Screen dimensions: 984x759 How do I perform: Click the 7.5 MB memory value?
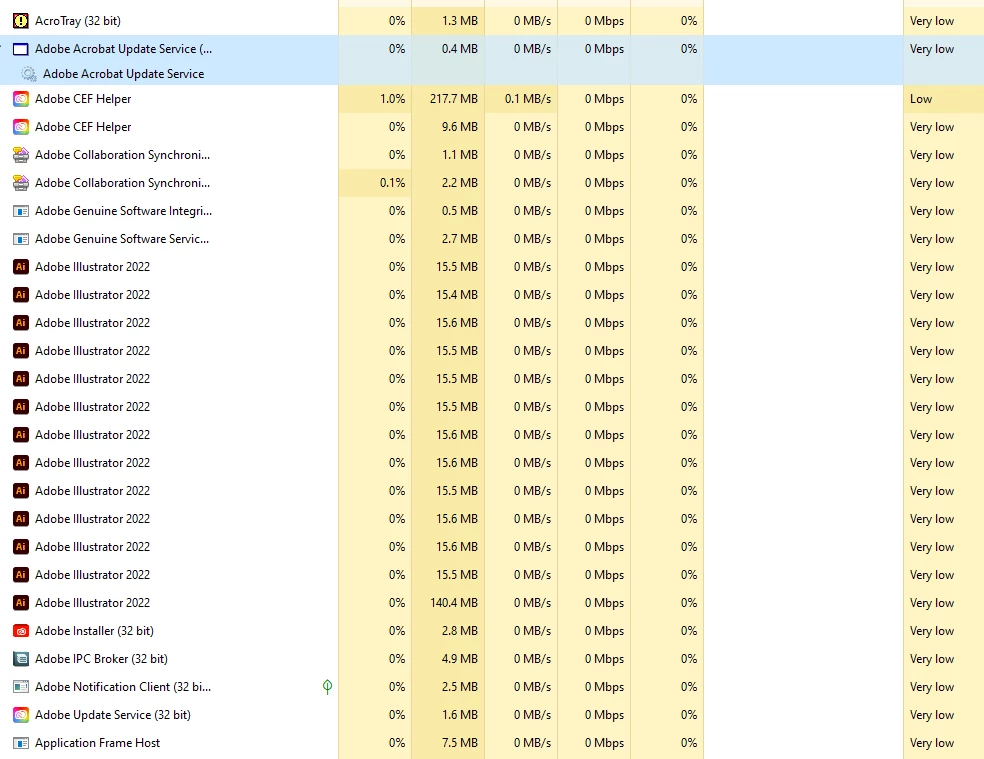click(x=459, y=743)
